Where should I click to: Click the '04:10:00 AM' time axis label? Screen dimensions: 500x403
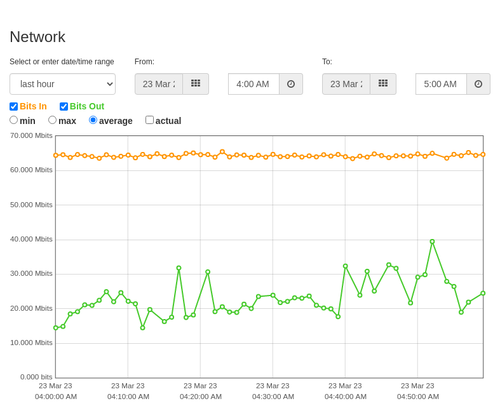coord(128,397)
